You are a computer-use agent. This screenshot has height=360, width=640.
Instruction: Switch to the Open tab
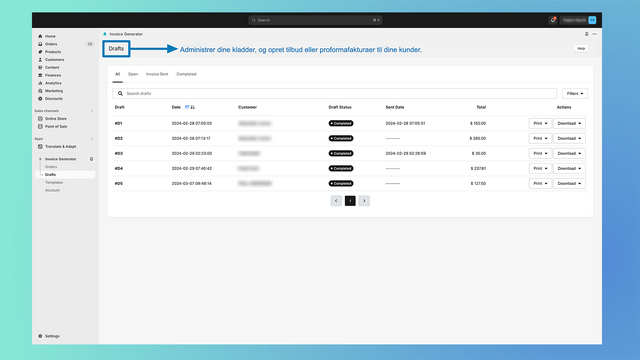click(x=133, y=74)
